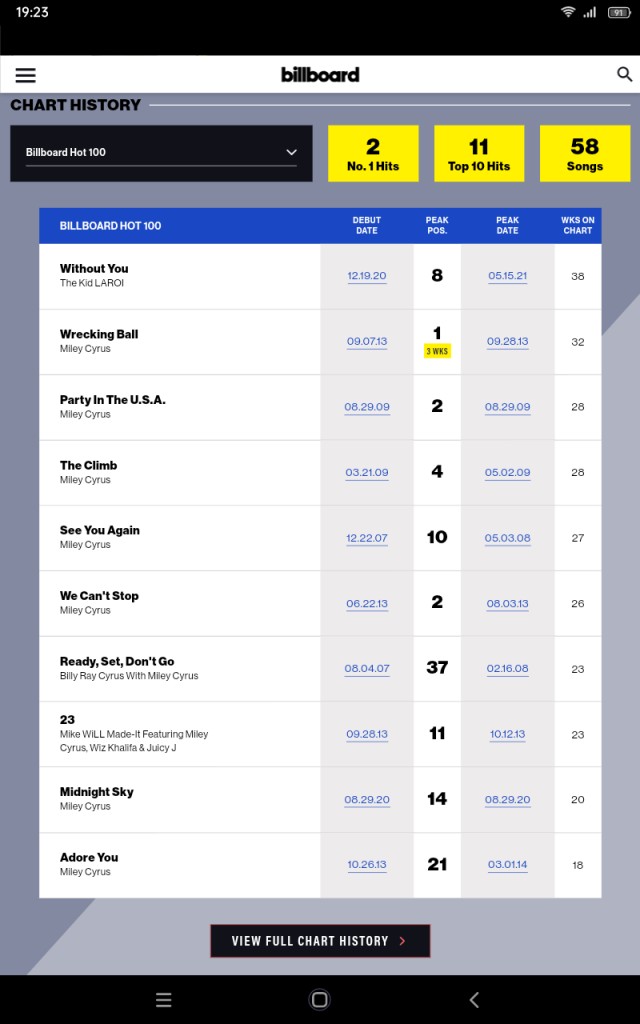Open Without You peak date 05.15.21
Screen dimensions: 640x1024
click(x=507, y=276)
